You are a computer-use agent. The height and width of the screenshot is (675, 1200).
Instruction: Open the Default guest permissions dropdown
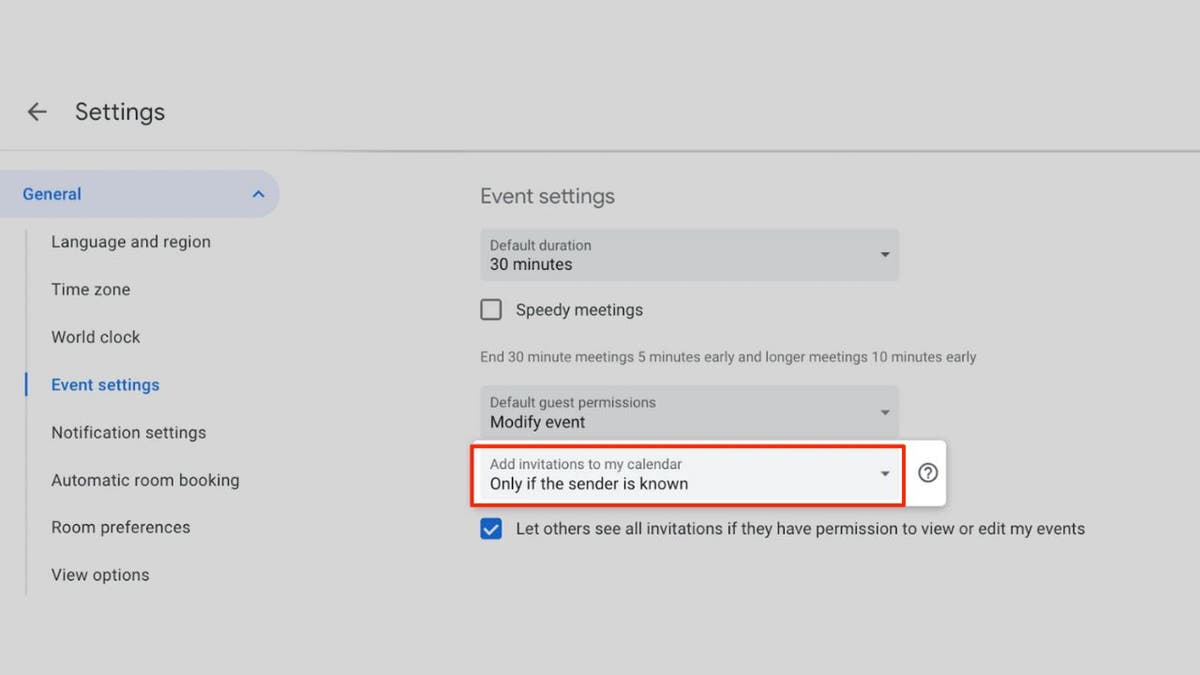[x=689, y=412]
